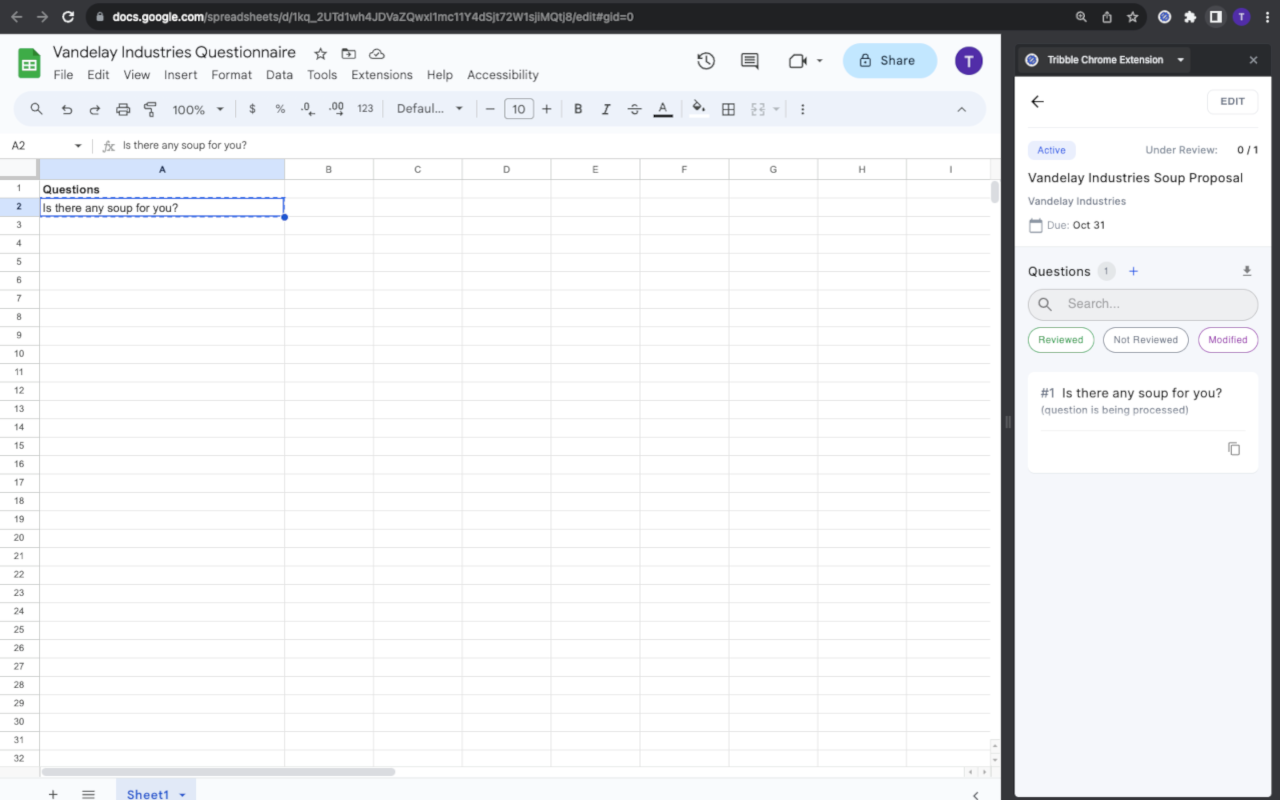Open text color picker

[x=662, y=109]
